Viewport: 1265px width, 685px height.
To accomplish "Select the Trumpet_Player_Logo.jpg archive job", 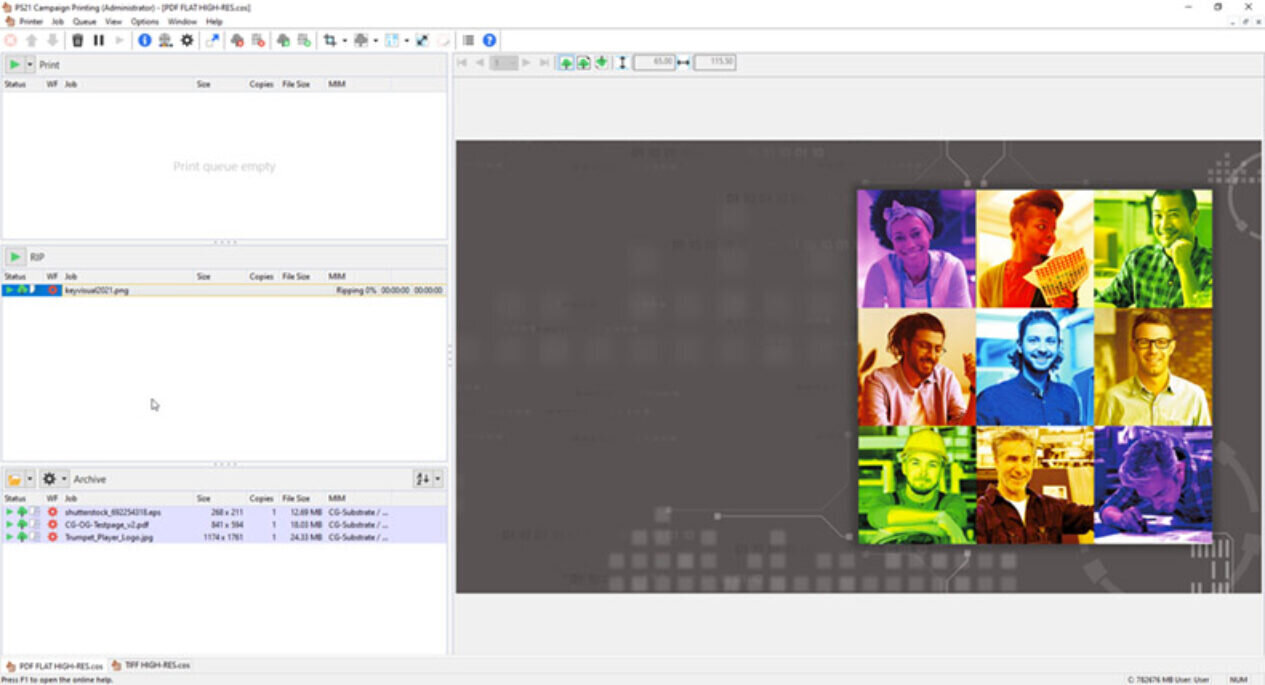I will (x=108, y=537).
